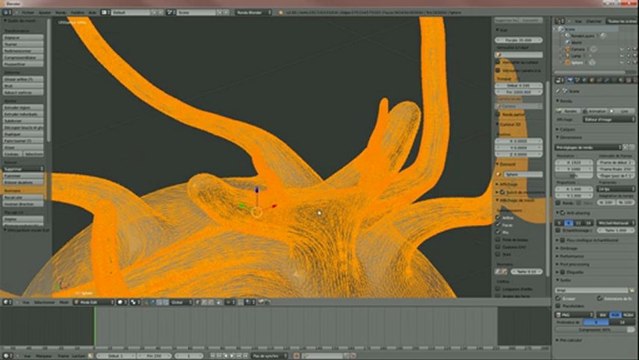Click the Dupliquer button
Image resolution: width=639 pixels, height=360 pixels.
click(23, 134)
